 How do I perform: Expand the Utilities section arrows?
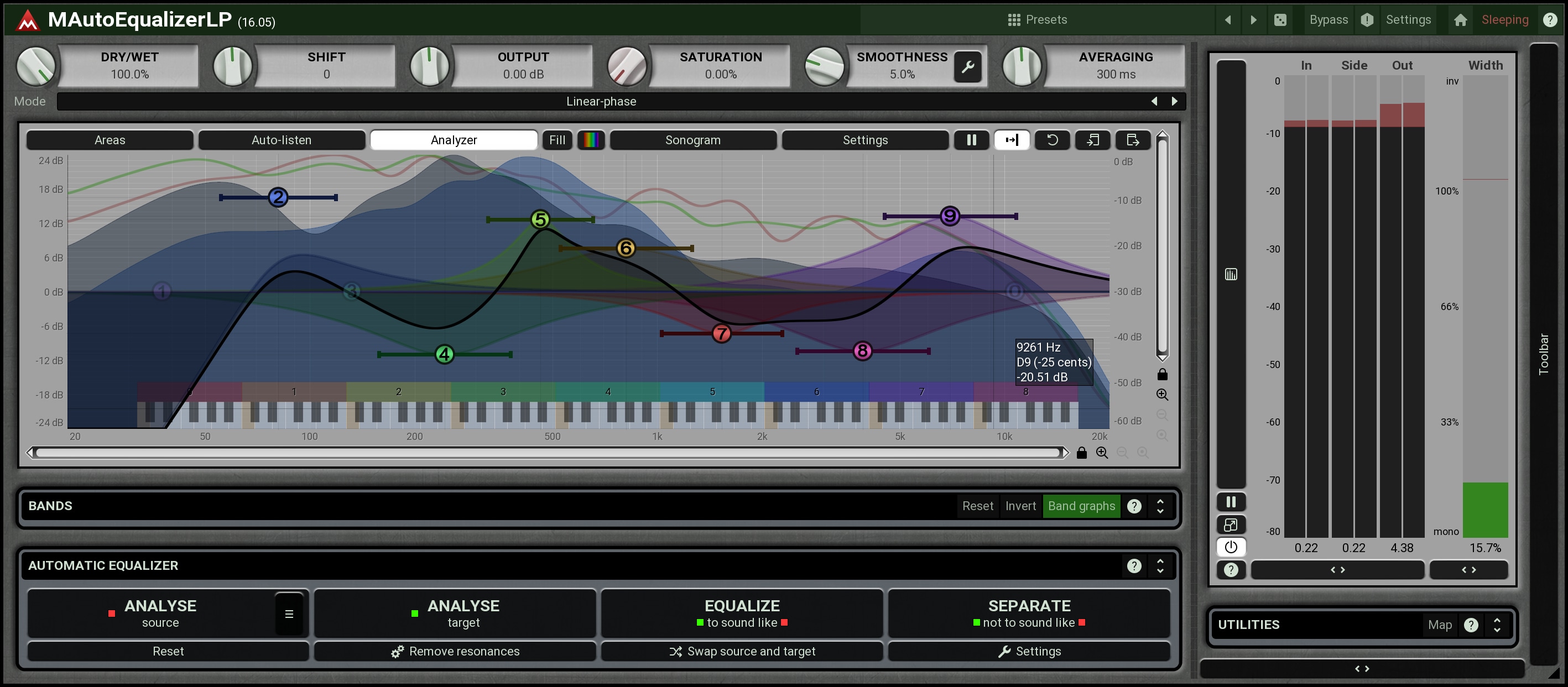click(1497, 625)
